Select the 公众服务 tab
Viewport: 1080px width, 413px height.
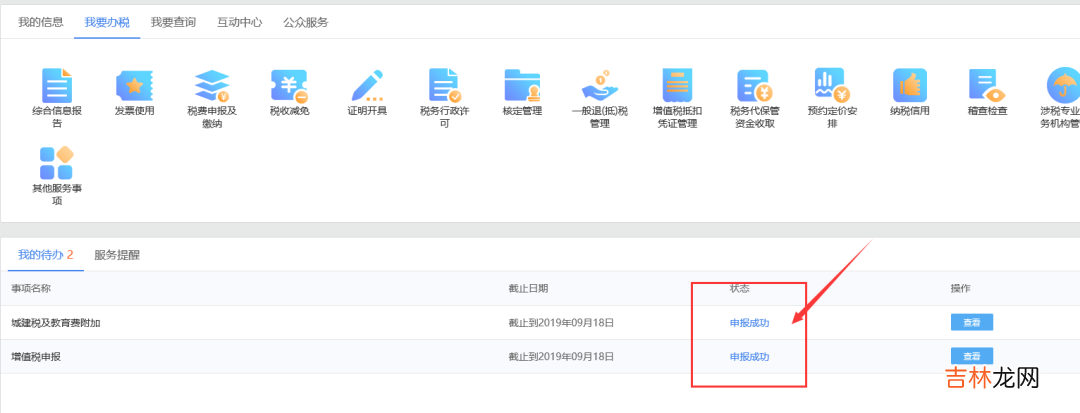(x=305, y=21)
